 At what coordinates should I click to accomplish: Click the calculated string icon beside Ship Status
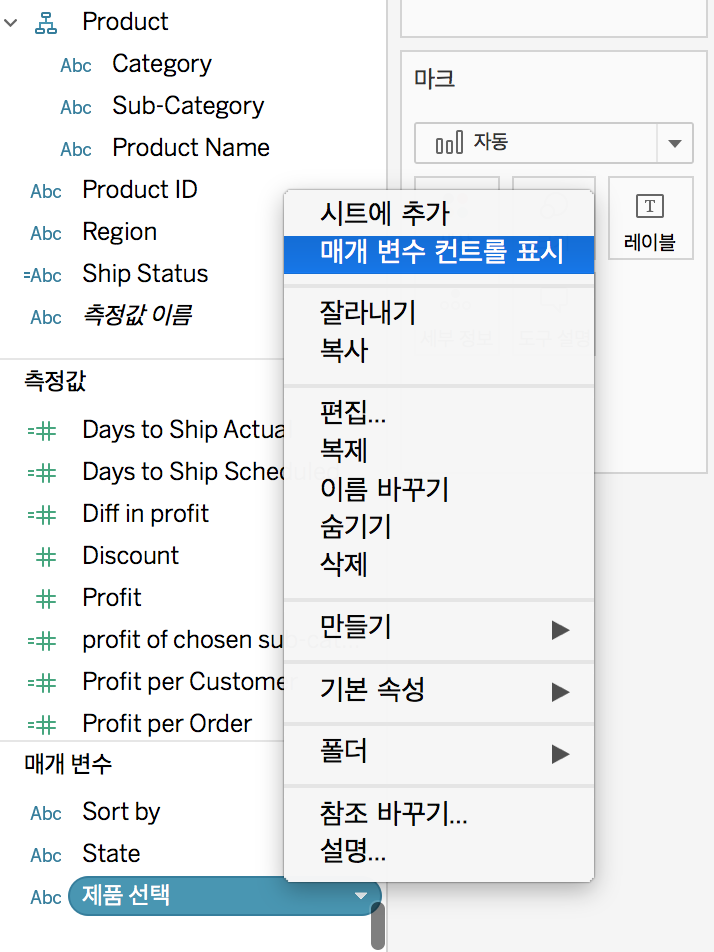coord(42,275)
